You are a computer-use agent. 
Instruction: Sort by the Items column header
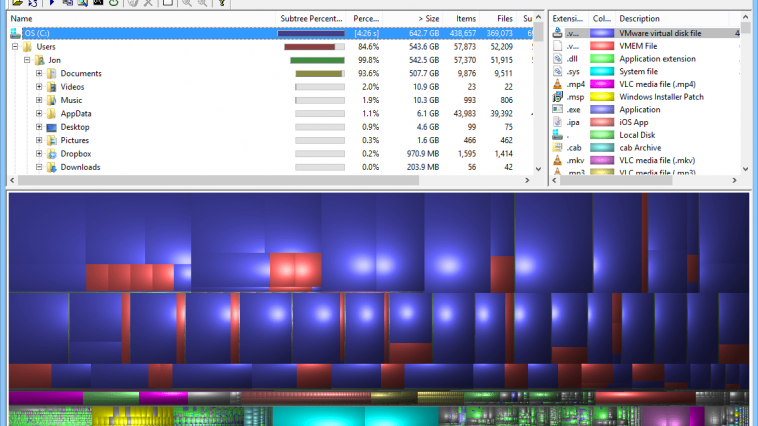tap(463, 19)
